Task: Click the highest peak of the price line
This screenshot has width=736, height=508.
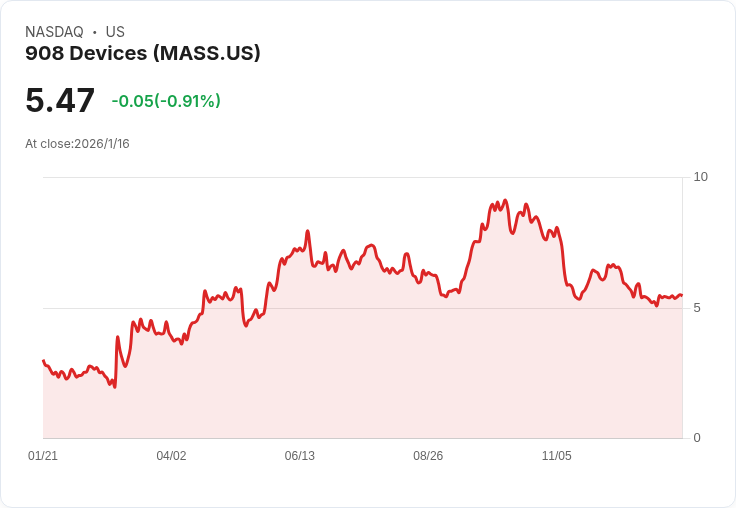Action: click(506, 201)
